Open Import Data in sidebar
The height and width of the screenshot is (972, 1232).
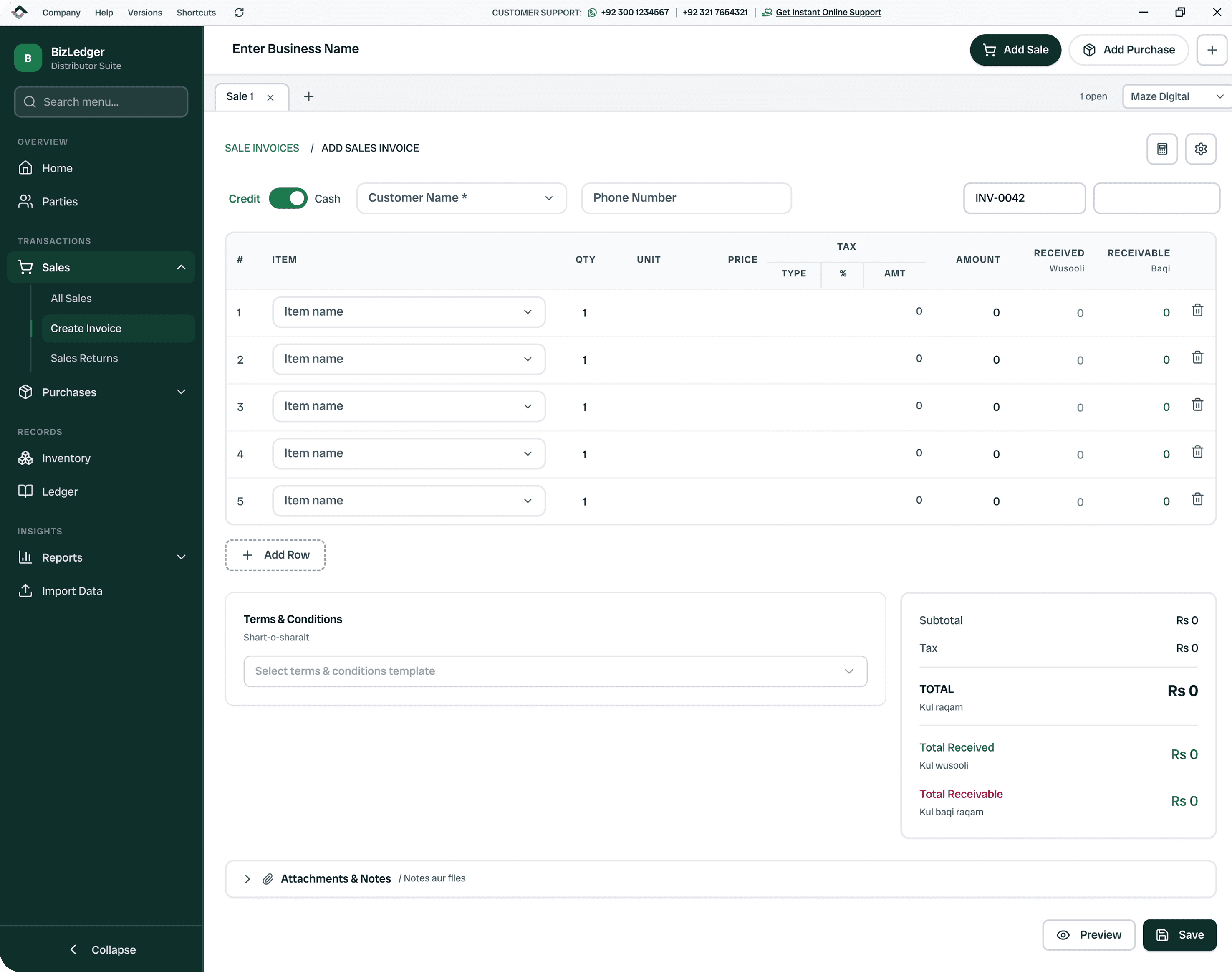[x=101, y=591]
